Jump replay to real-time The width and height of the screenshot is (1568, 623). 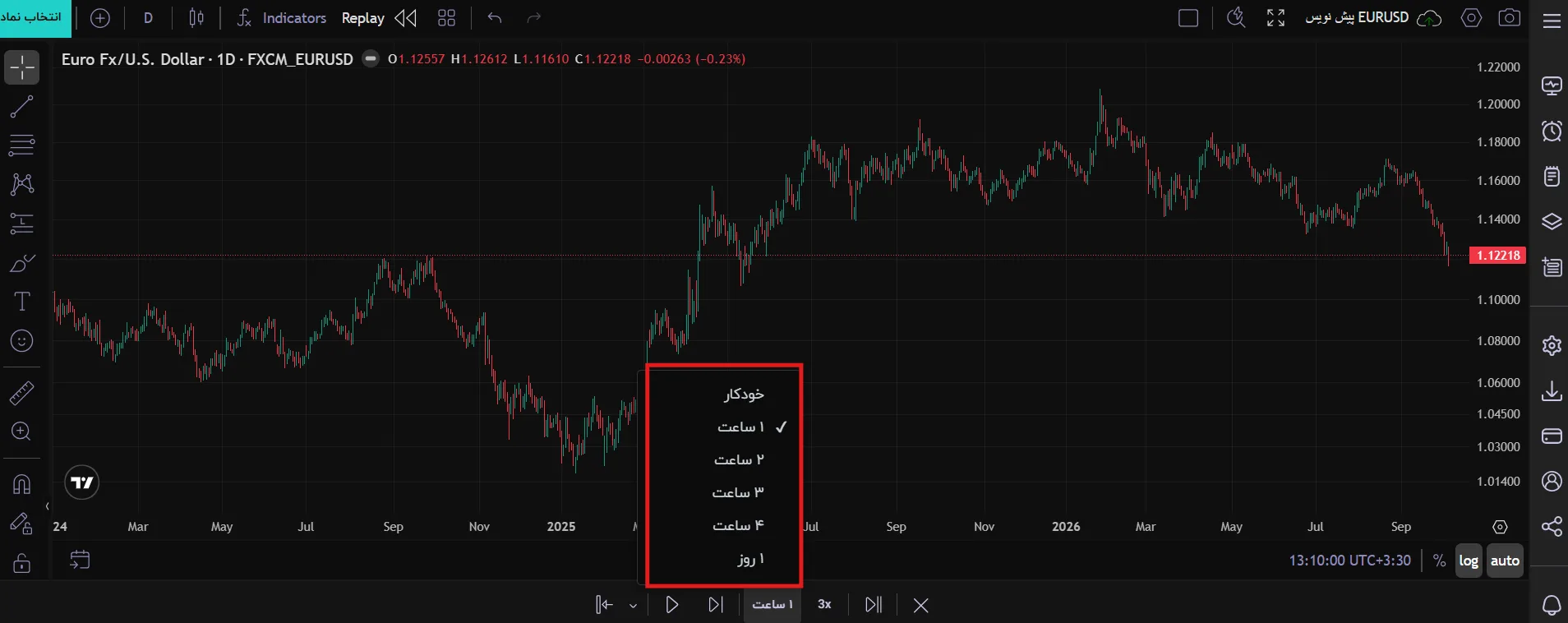874,605
